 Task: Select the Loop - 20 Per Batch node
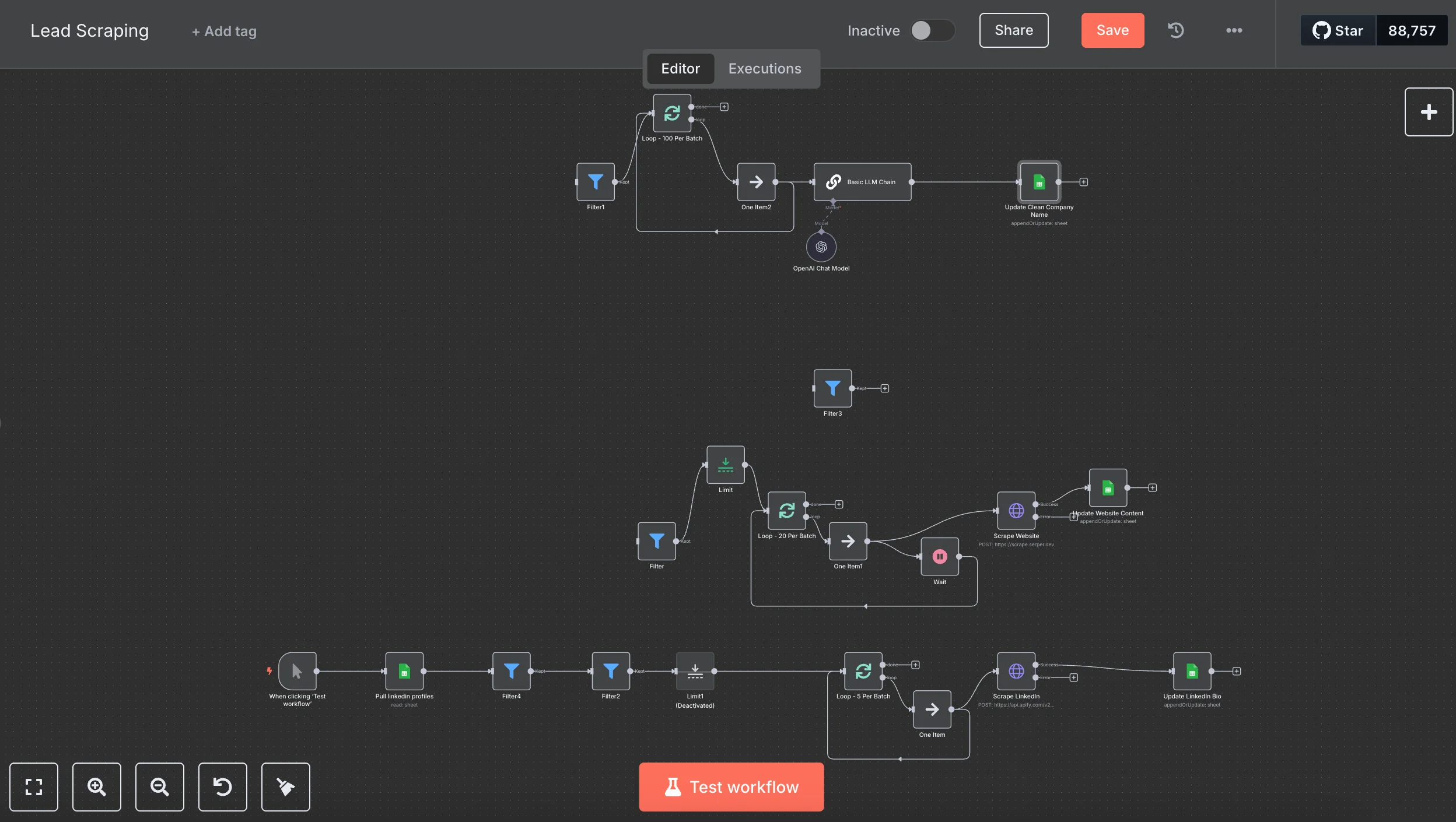787,511
